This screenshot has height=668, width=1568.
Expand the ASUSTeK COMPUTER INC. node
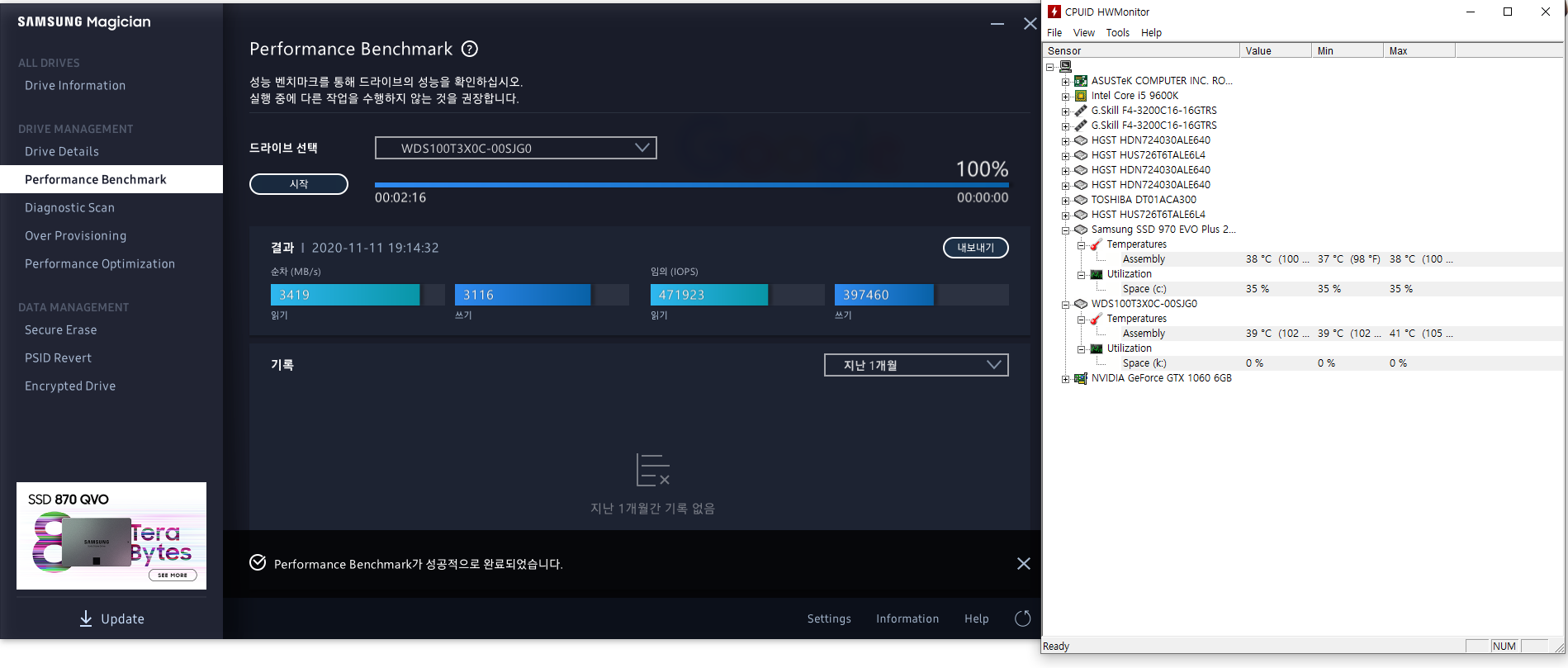click(x=1065, y=82)
